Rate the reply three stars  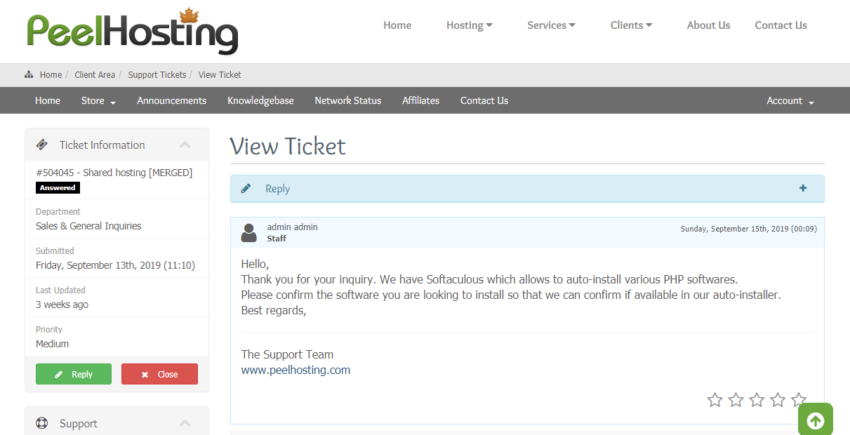tap(757, 400)
